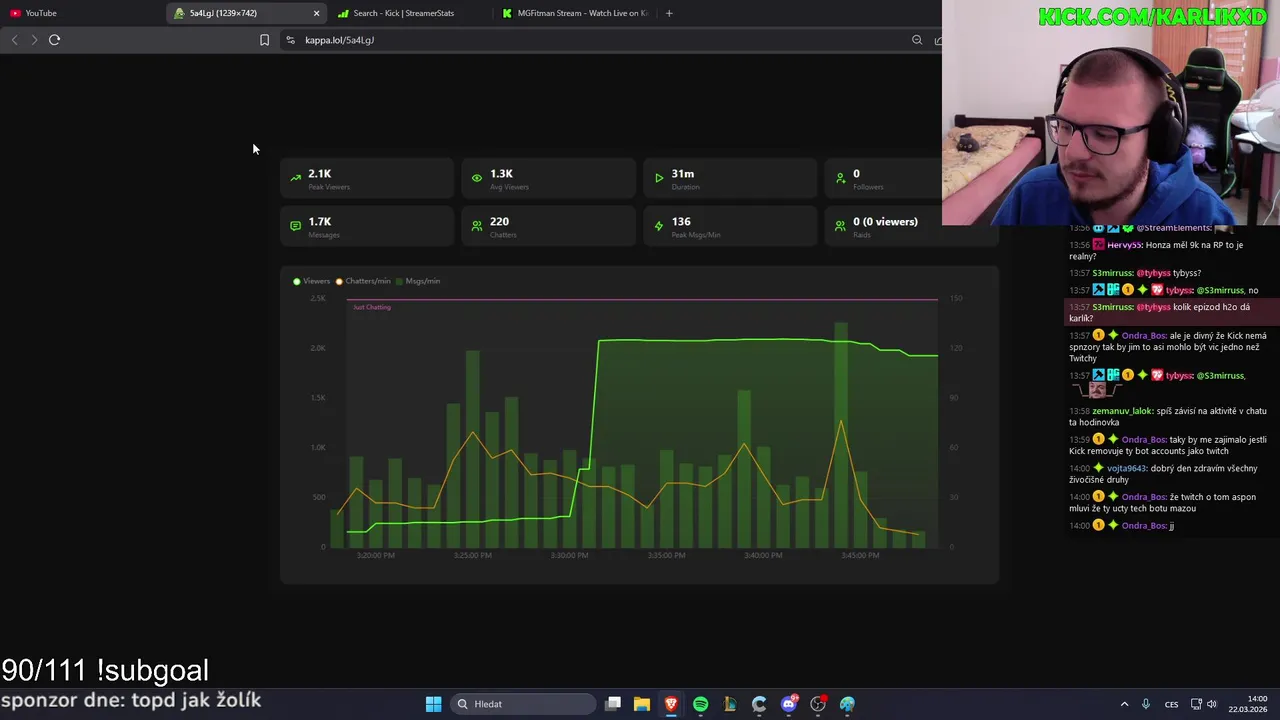The image size is (1280, 720).
Task: Click the @StreamElements mention in chat
Action: tap(1173, 228)
